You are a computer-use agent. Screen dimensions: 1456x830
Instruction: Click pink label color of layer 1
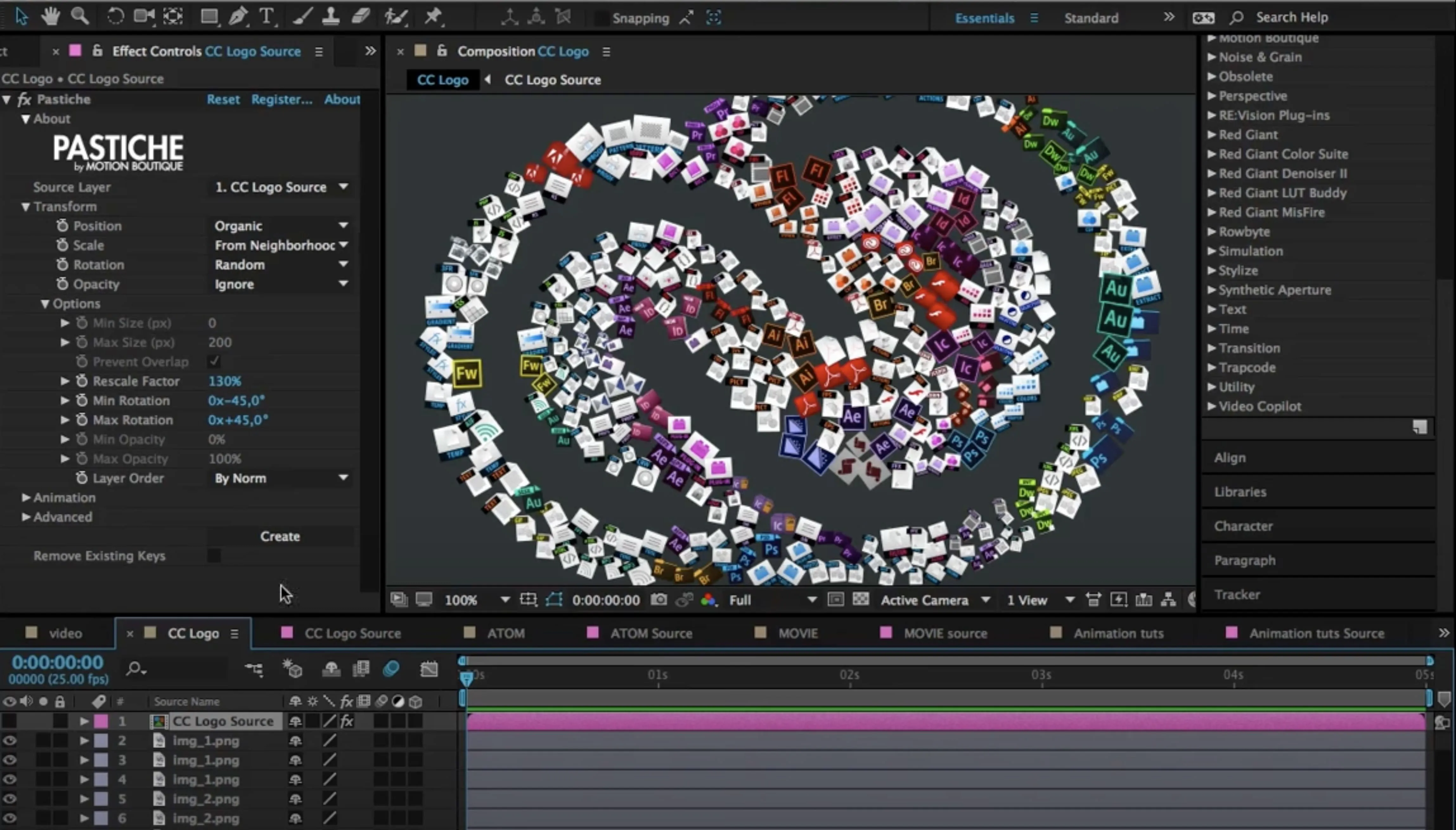(x=101, y=721)
